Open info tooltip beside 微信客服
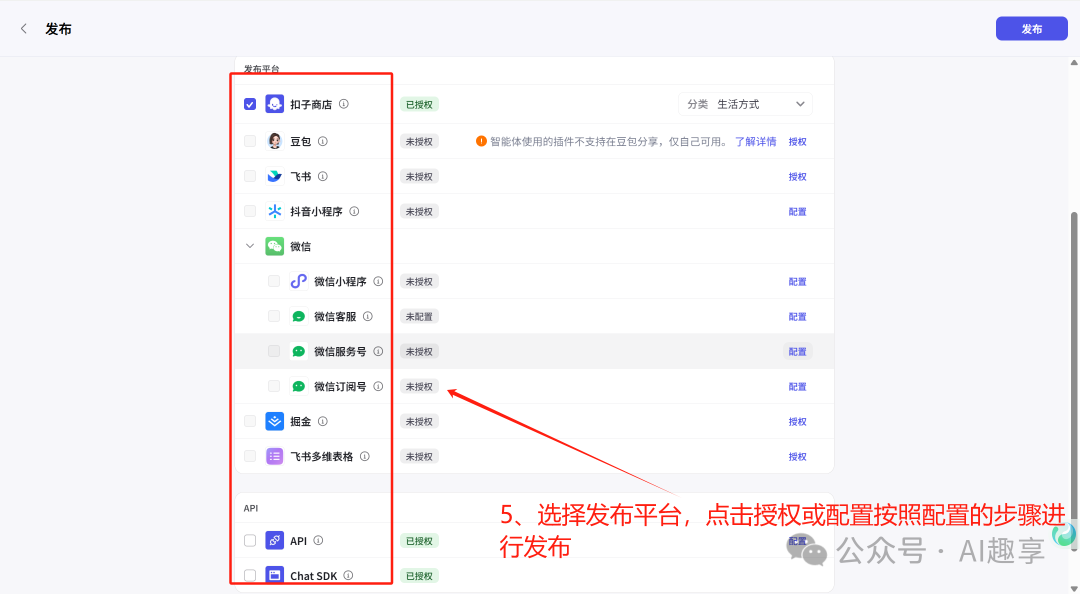 tap(368, 316)
